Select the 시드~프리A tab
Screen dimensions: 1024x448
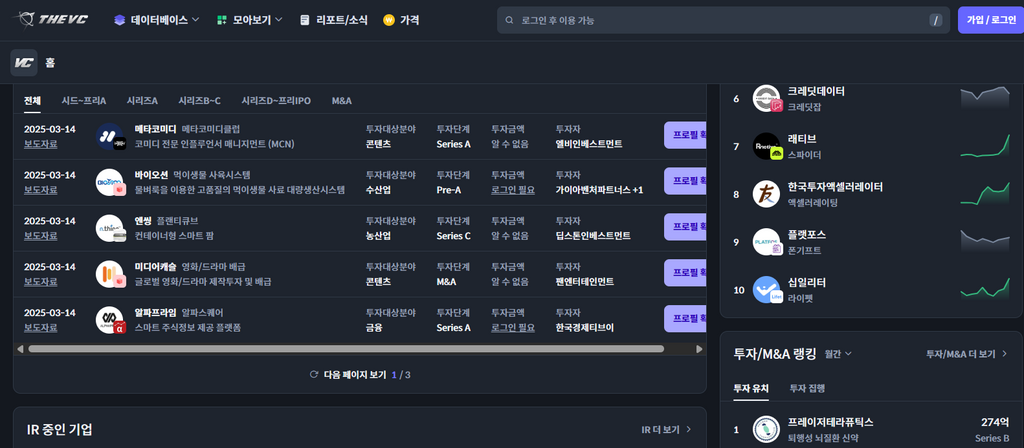coord(84,101)
